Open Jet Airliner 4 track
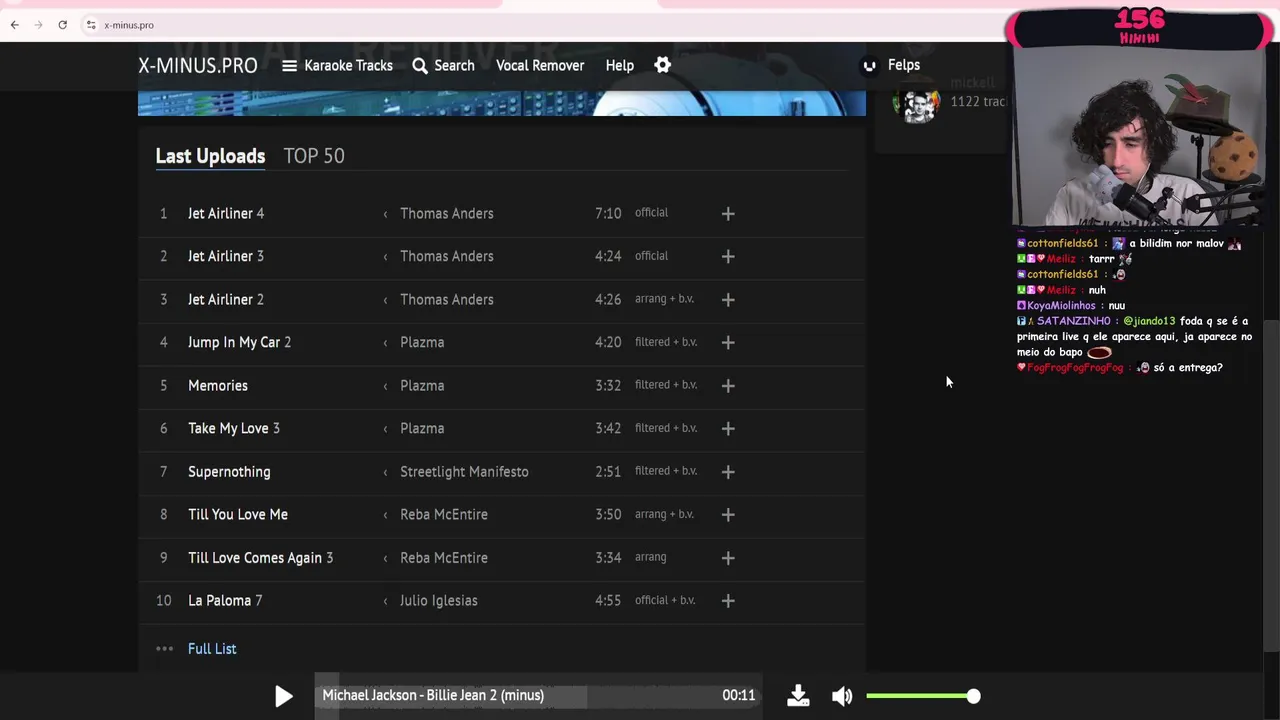 (226, 213)
